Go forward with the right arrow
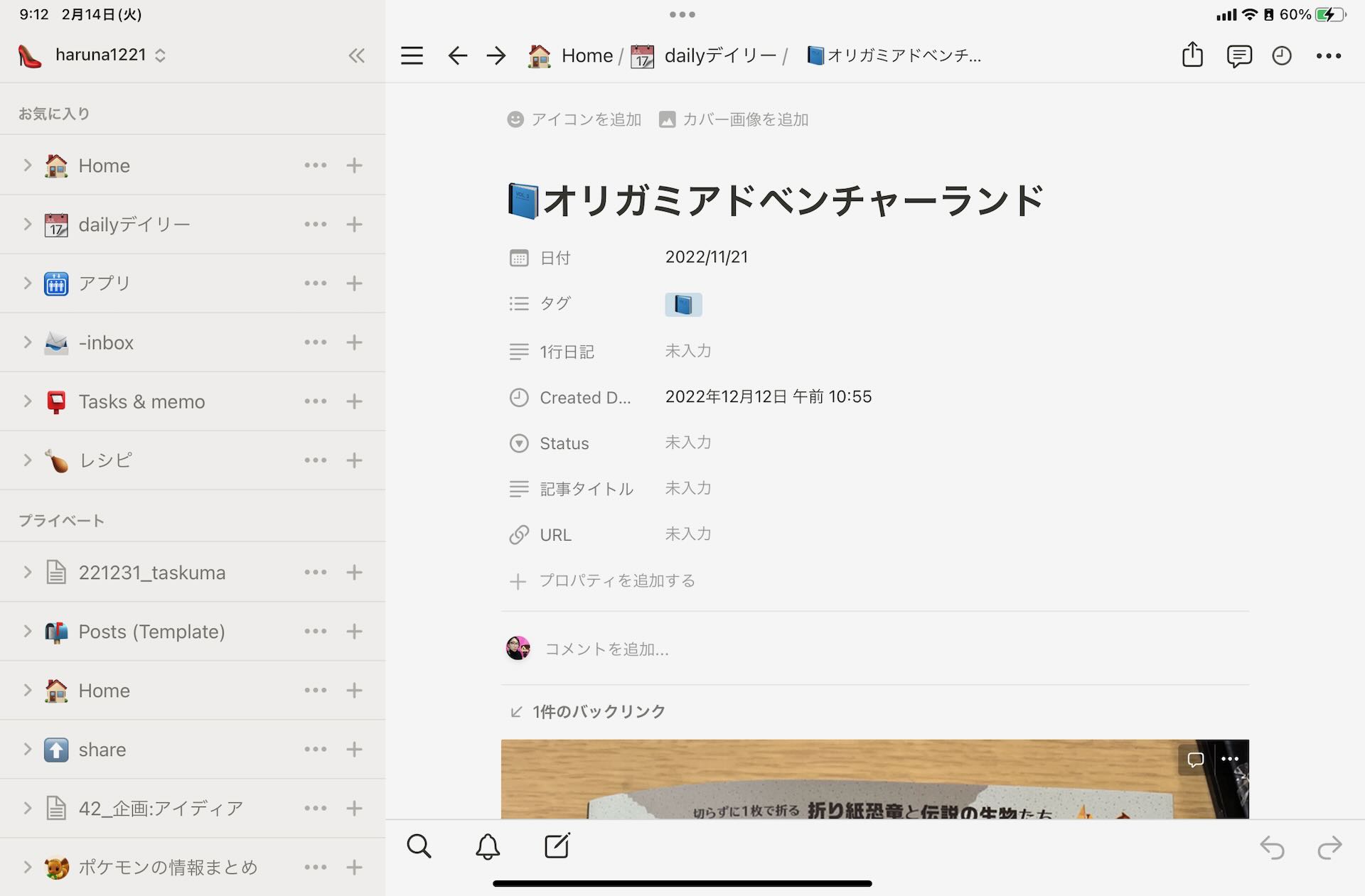This screenshot has width=1365, height=896. tap(496, 55)
